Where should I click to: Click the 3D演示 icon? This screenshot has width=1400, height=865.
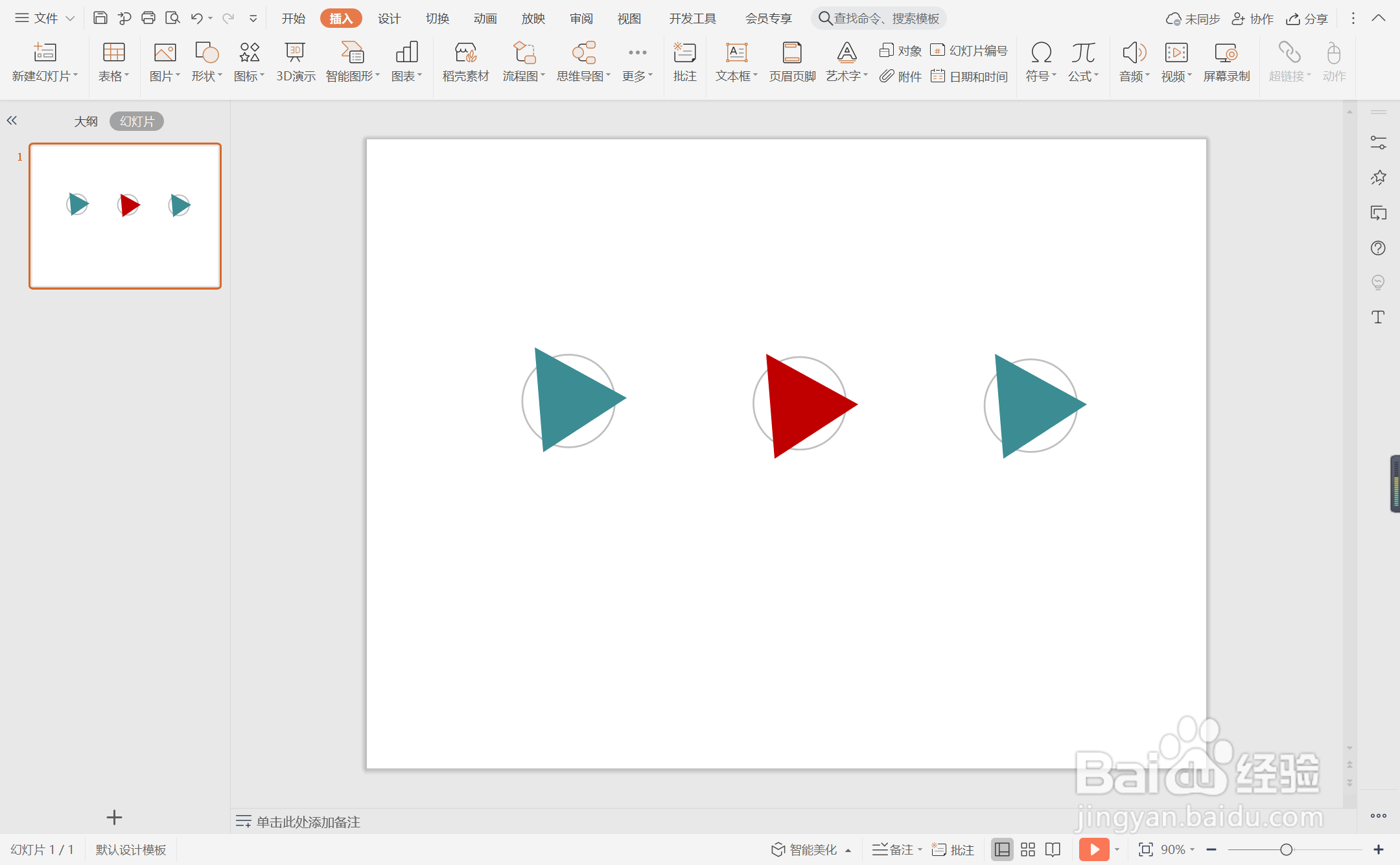pos(296,62)
